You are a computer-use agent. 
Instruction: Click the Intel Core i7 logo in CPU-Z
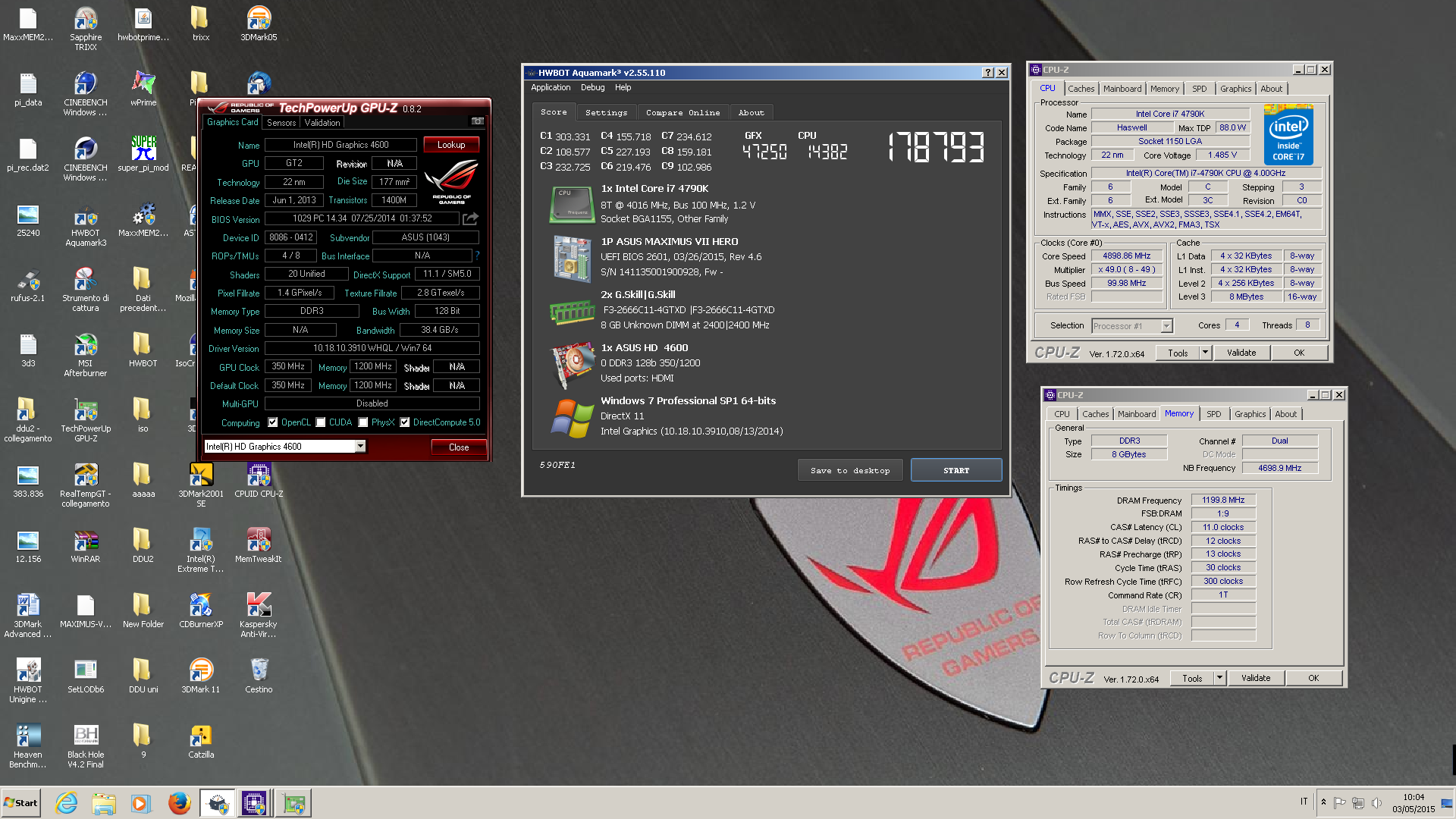tap(1288, 136)
